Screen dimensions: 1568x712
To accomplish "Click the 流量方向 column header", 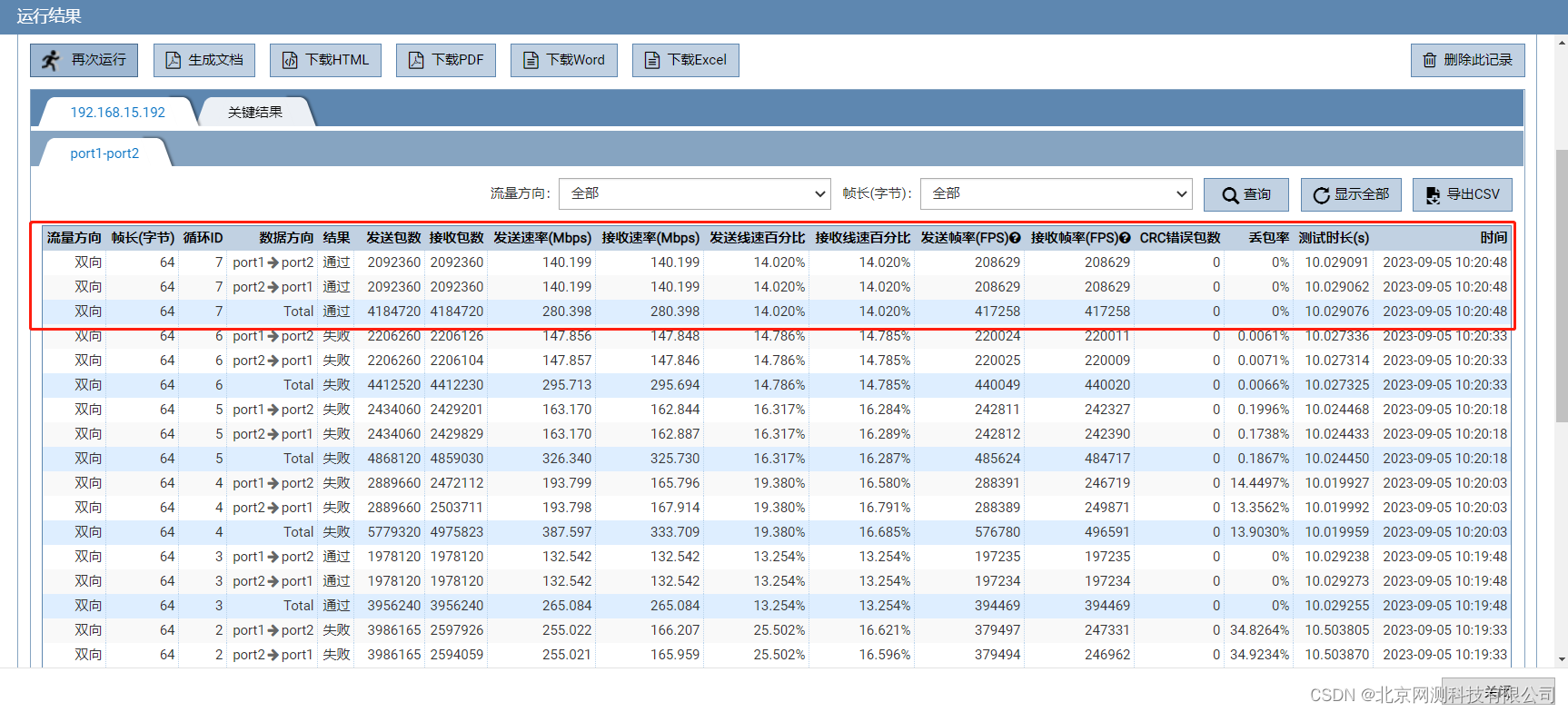I will (x=74, y=238).
